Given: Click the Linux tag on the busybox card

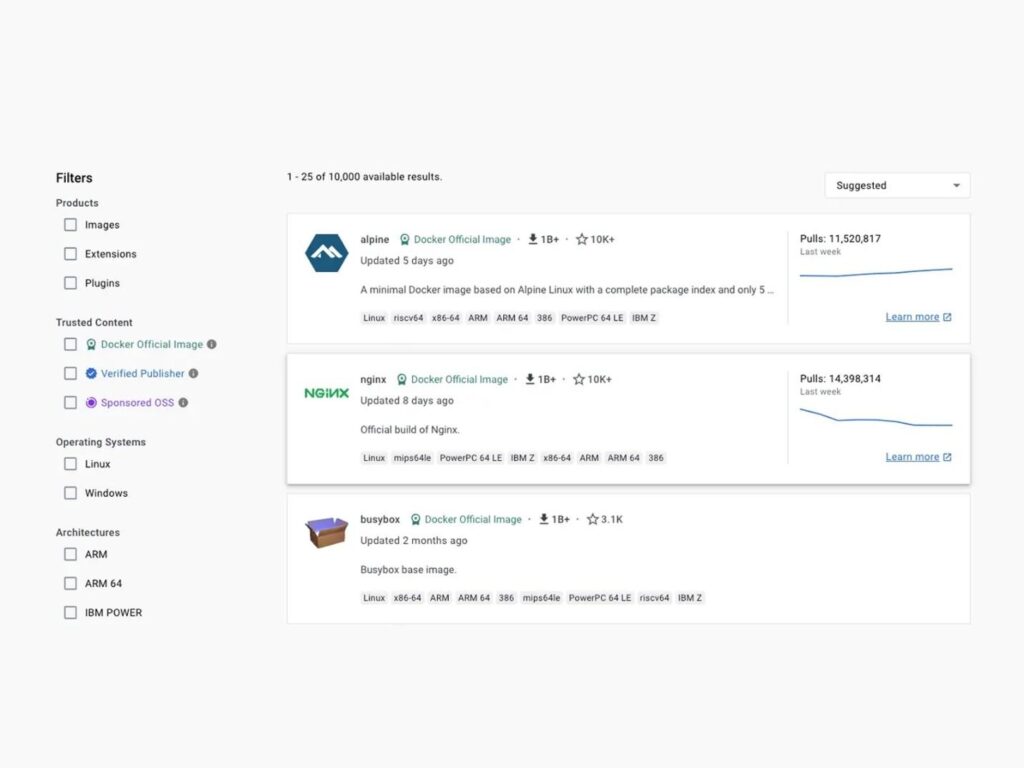Looking at the screenshot, I should coord(374,598).
